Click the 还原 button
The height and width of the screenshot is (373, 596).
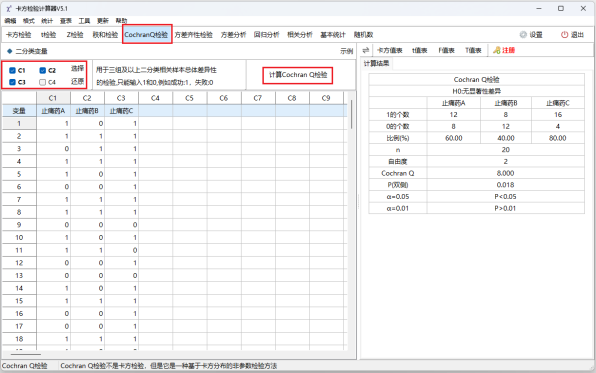coord(77,81)
